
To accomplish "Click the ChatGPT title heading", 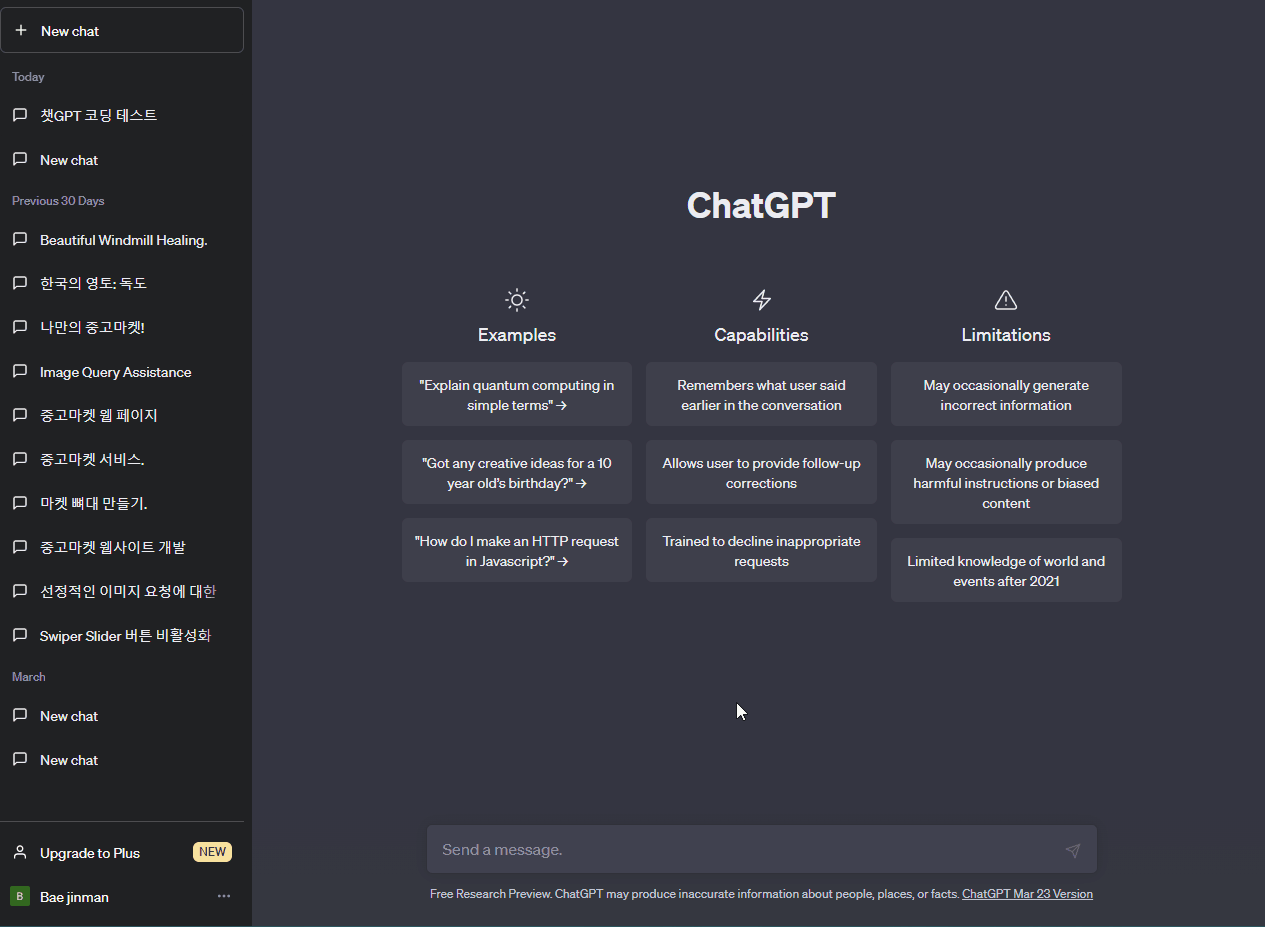I will point(761,205).
